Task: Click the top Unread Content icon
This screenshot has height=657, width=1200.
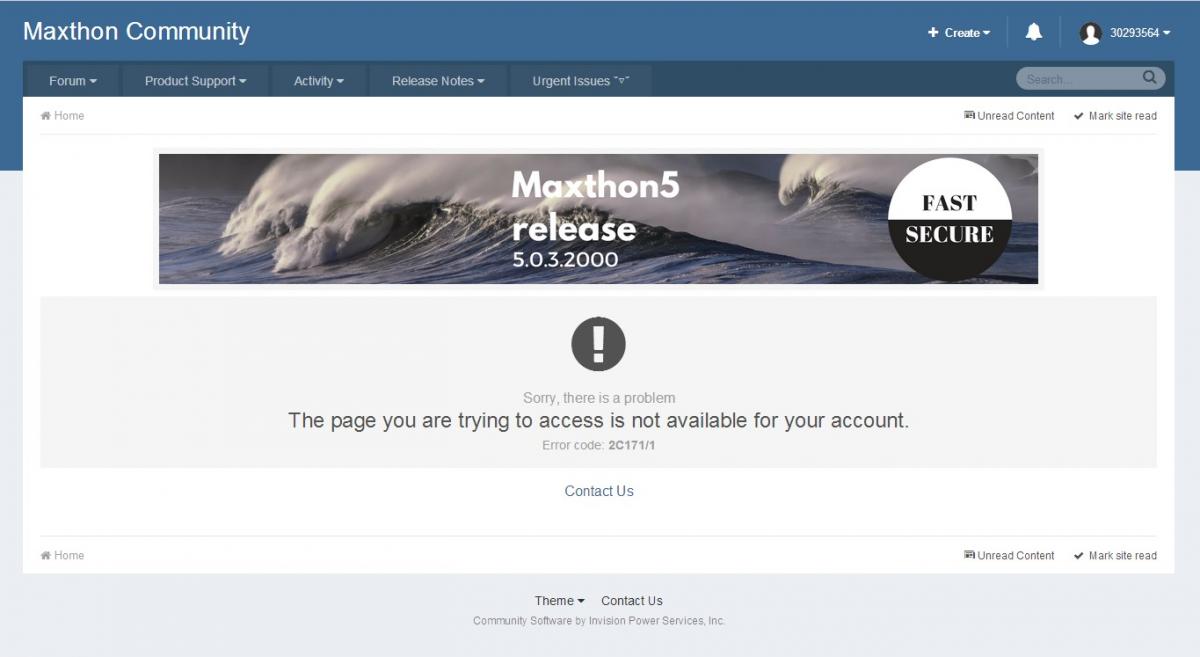Action: 969,116
